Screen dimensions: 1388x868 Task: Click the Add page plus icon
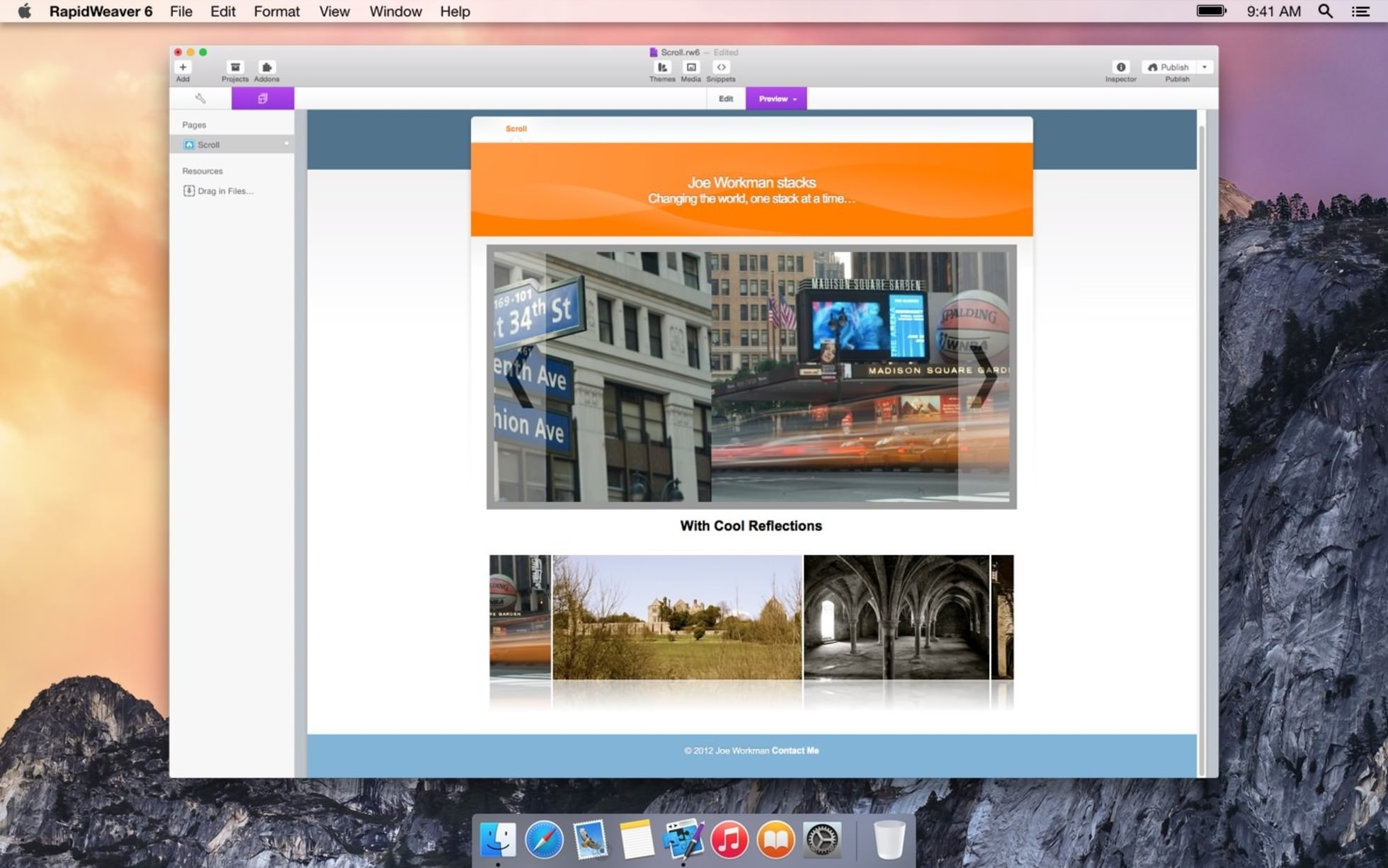point(183,67)
